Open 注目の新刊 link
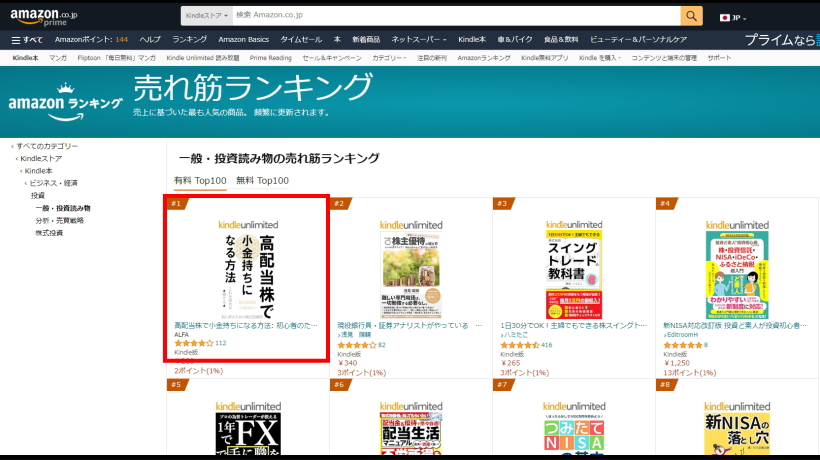The width and height of the screenshot is (820, 460). click(431, 58)
